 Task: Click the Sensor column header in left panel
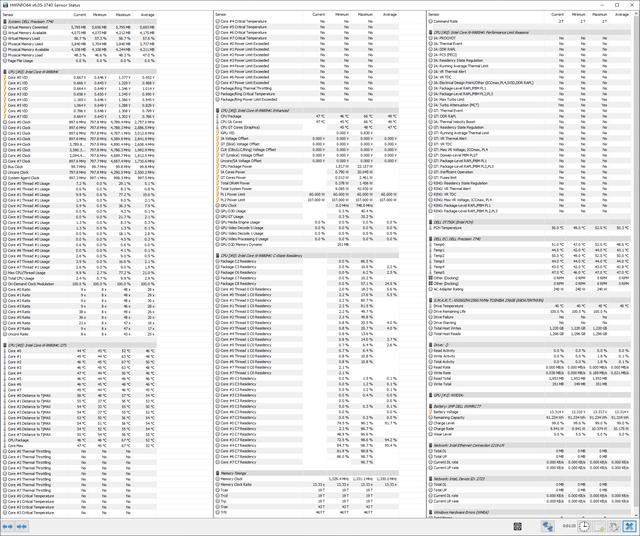8,15
